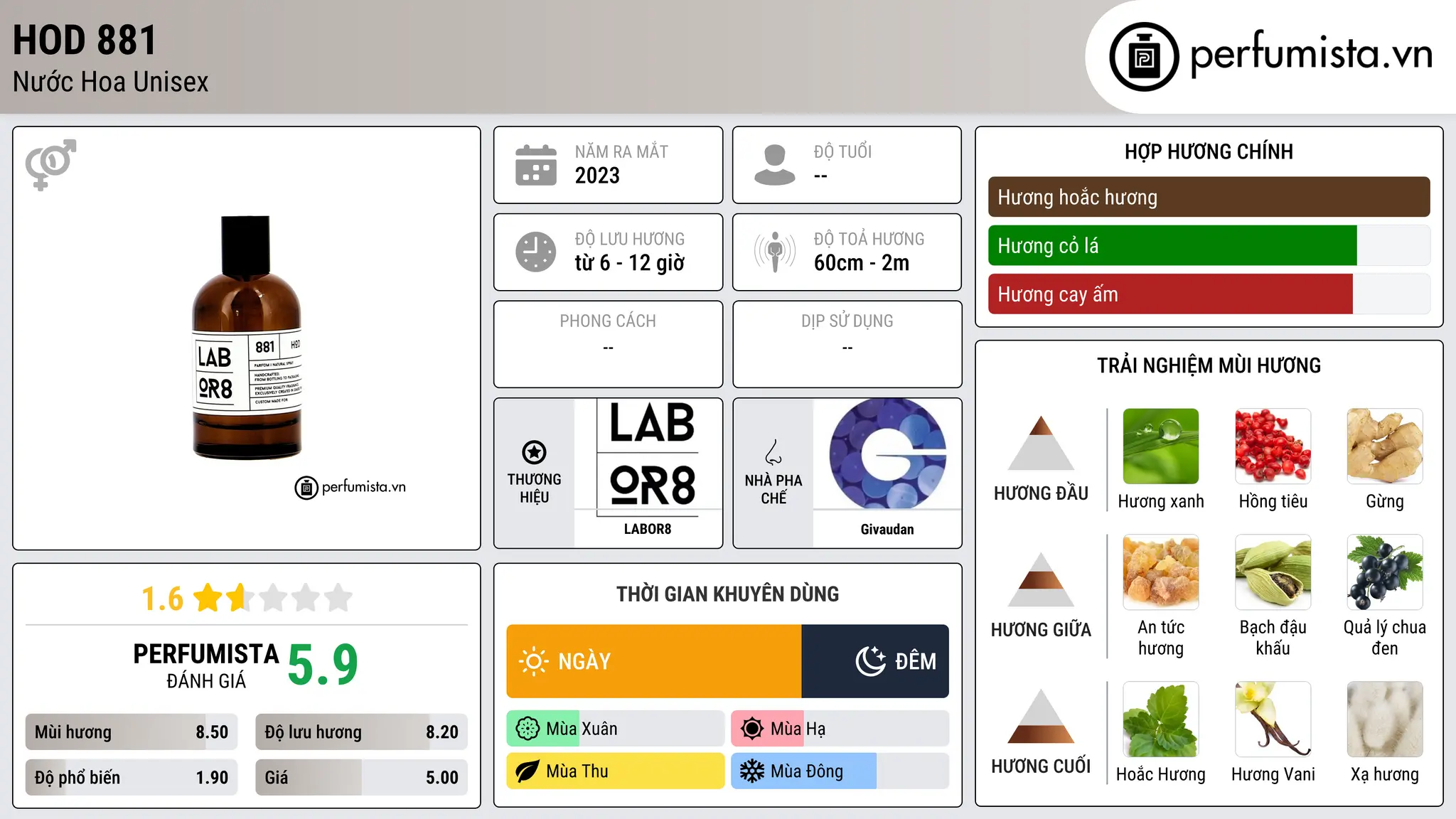Image resolution: width=1456 pixels, height=819 pixels.
Task: Click the THỜI GIAN KHUYÊN DÙNG heading
Action: [x=727, y=594]
